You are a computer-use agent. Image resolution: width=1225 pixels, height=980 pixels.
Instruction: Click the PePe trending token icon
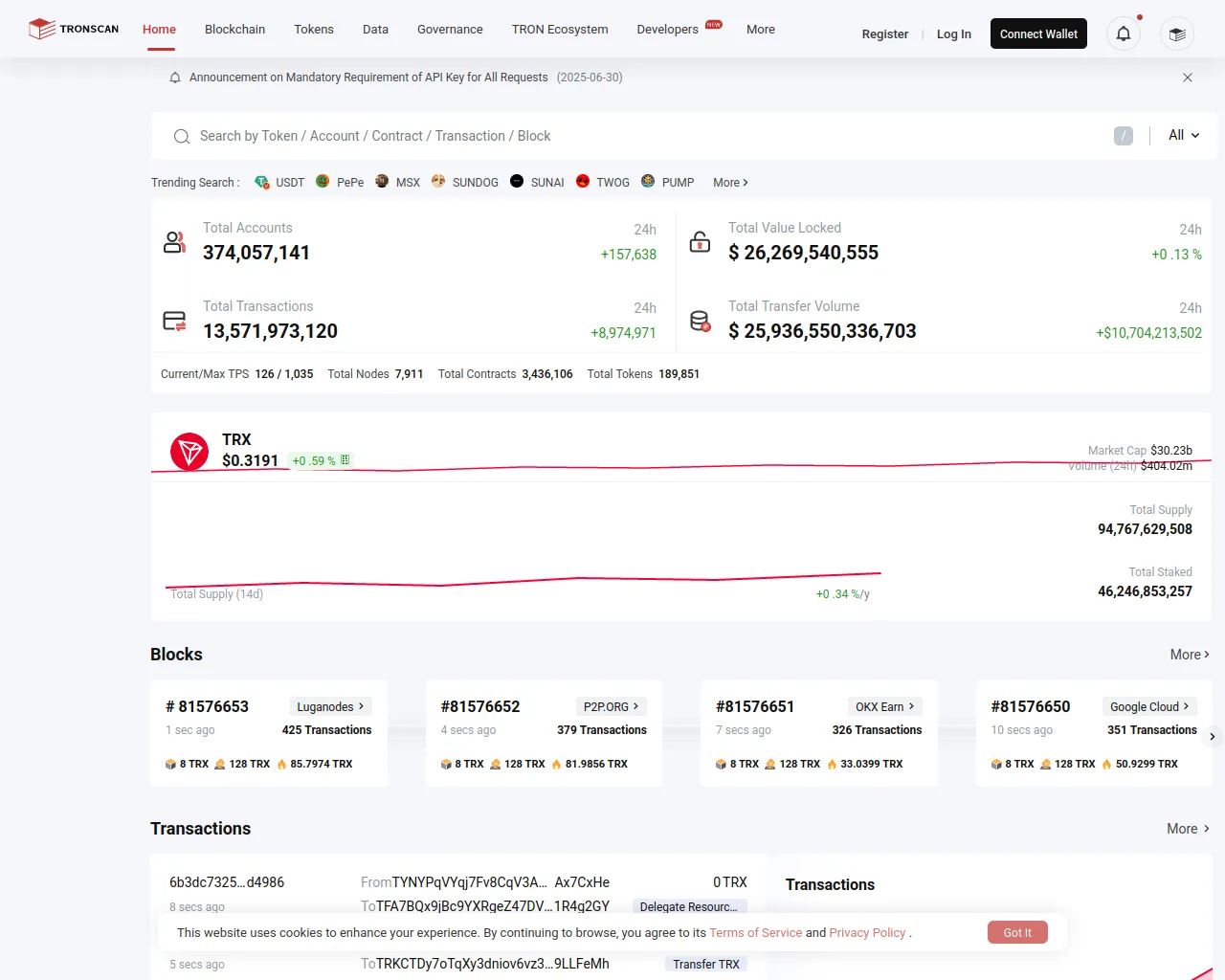pyautogui.click(x=323, y=182)
